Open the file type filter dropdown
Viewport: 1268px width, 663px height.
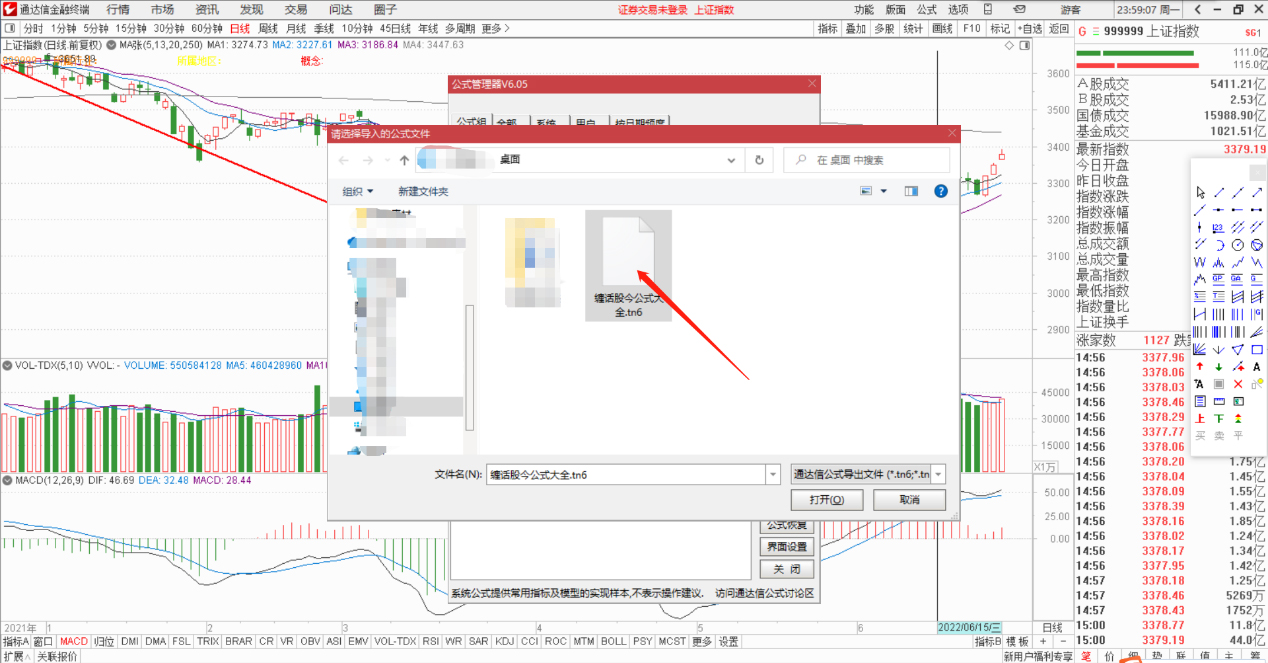(937, 474)
